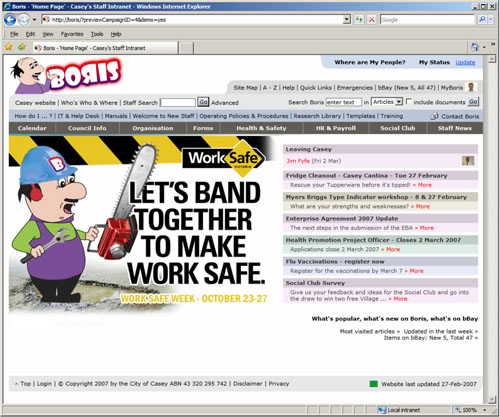Open the Calendar navigation tab
This screenshot has width=500, height=417.
[32, 128]
